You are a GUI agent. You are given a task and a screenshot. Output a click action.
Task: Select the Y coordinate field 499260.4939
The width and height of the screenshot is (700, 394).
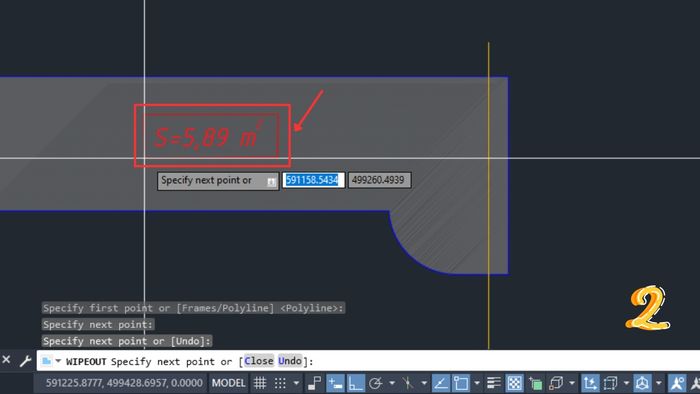point(379,180)
